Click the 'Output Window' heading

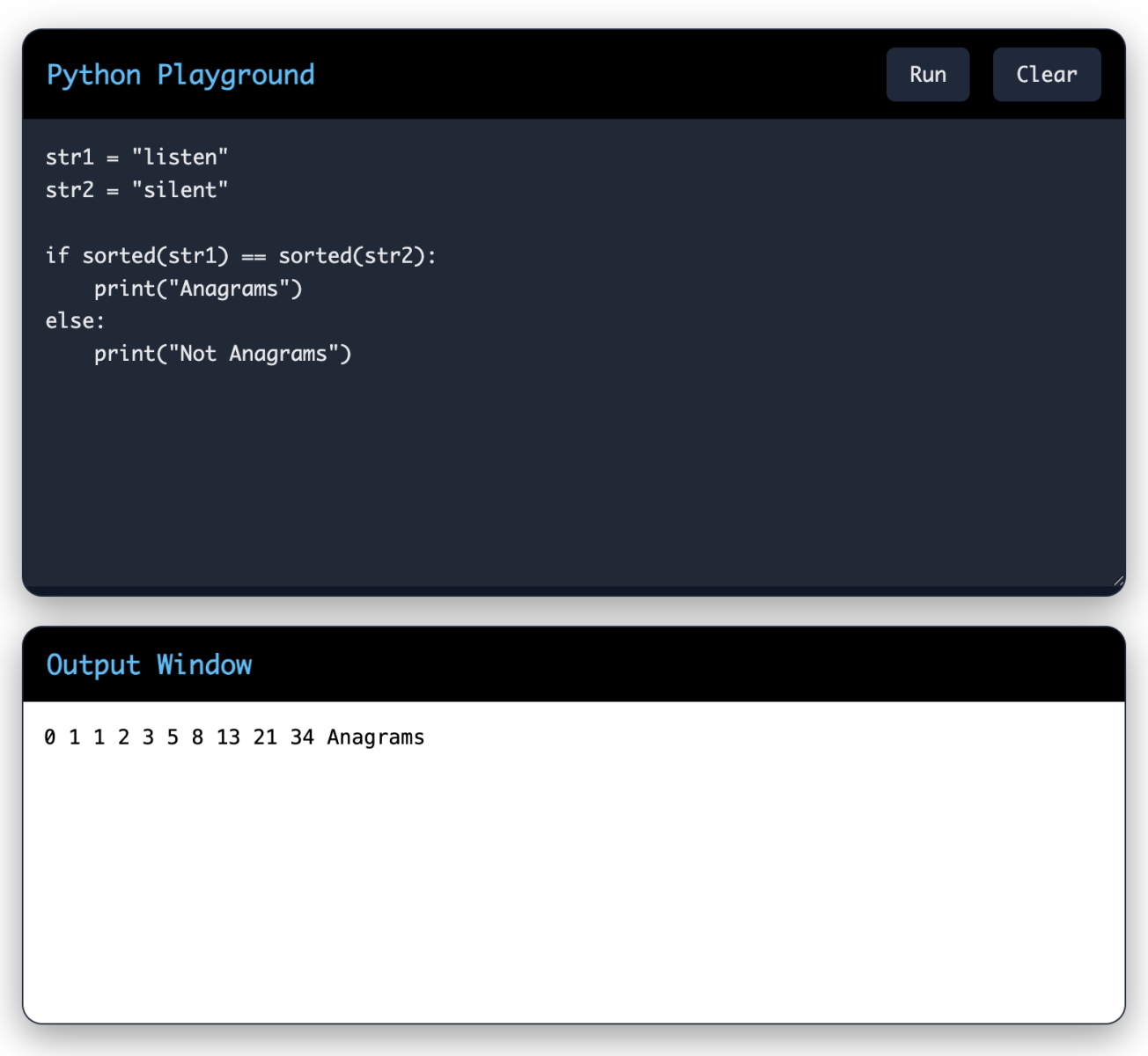(150, 664)
